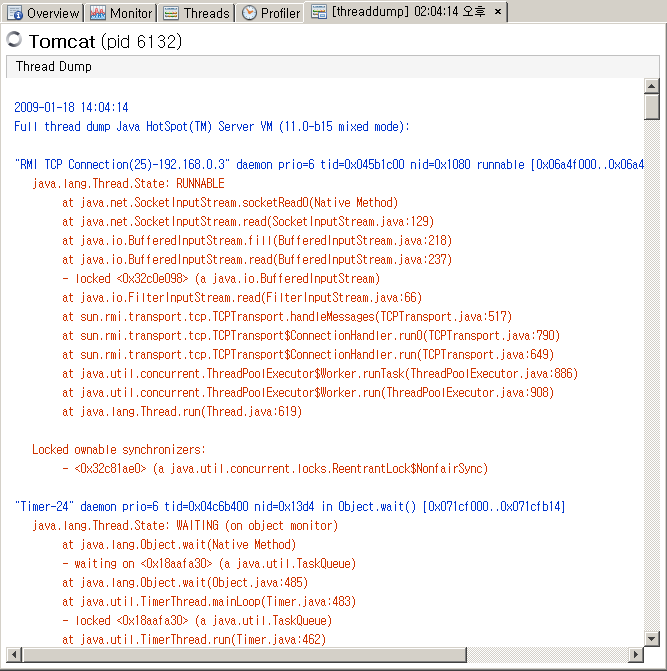Click the 'RMI TCP Connection(25)' thread header
This screenshot has width=667, height=671.
click(329, 164)
